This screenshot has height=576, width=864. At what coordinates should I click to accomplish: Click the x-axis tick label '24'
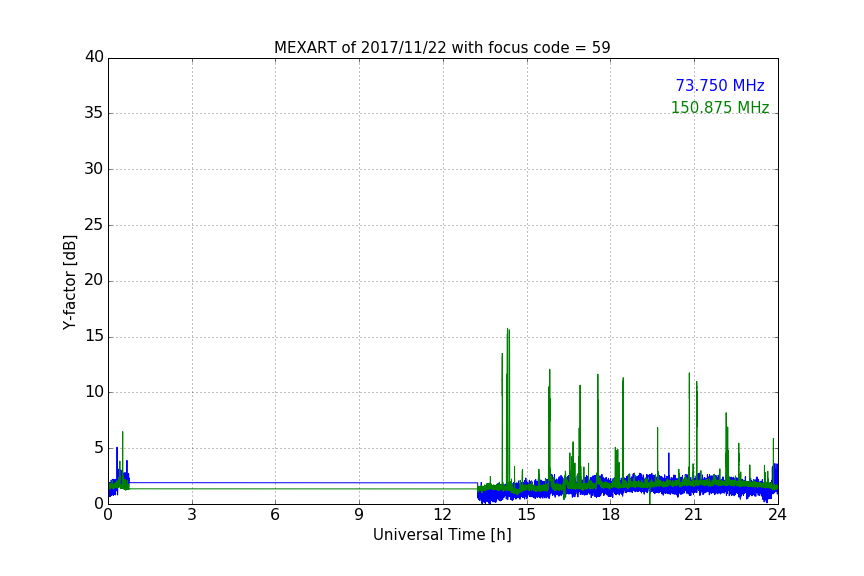click(x=777, y=515)
